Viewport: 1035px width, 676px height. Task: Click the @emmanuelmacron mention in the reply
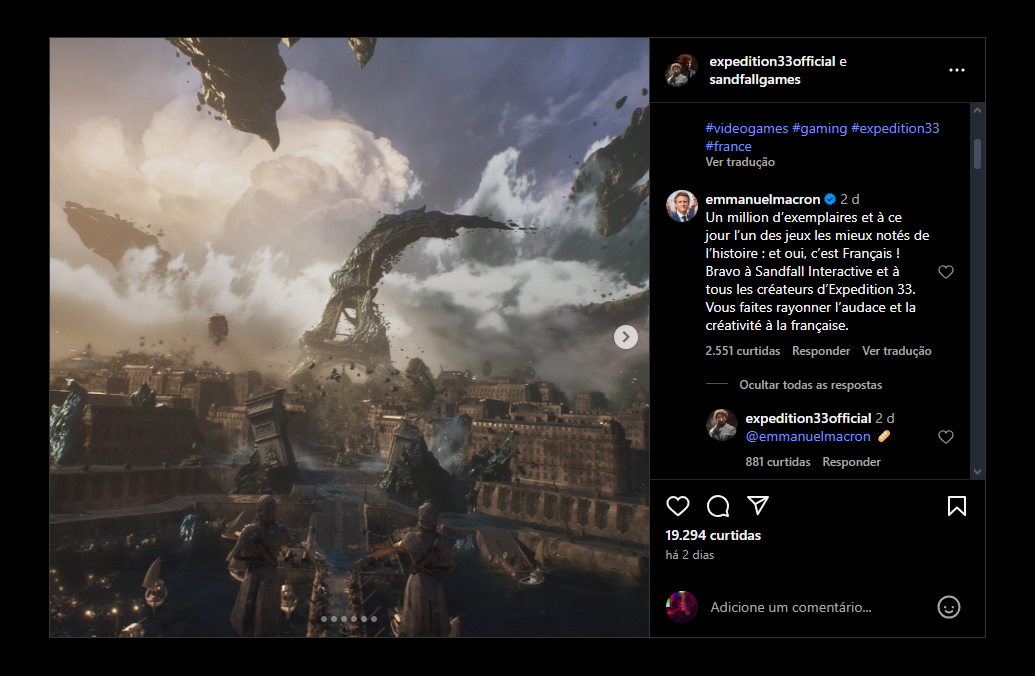[808, 436]
